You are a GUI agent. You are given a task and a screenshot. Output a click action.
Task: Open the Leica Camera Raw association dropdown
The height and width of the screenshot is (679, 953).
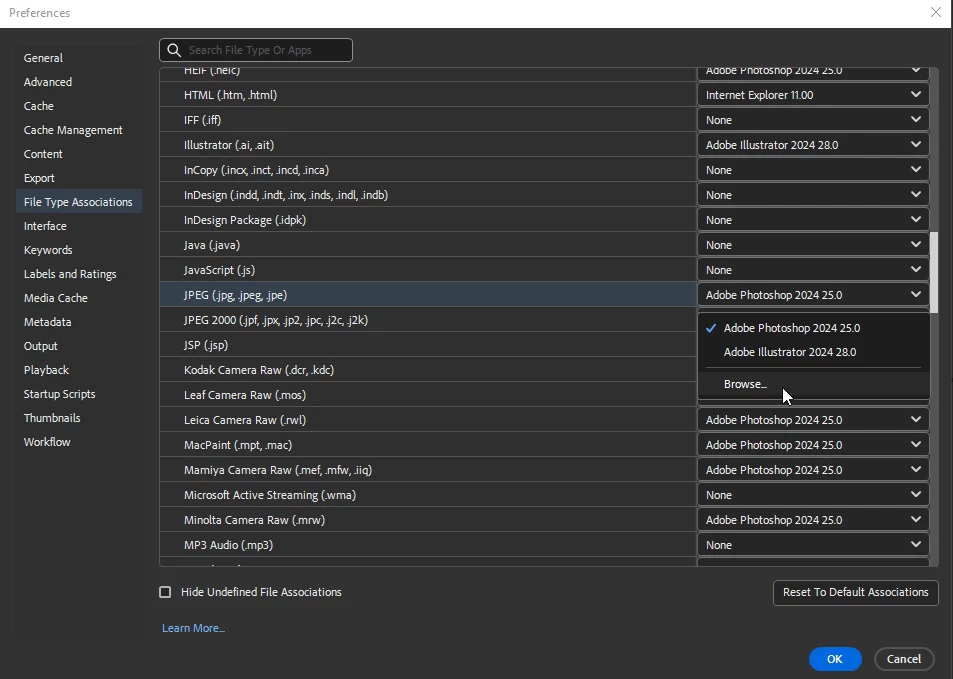[x=813, y=419]
